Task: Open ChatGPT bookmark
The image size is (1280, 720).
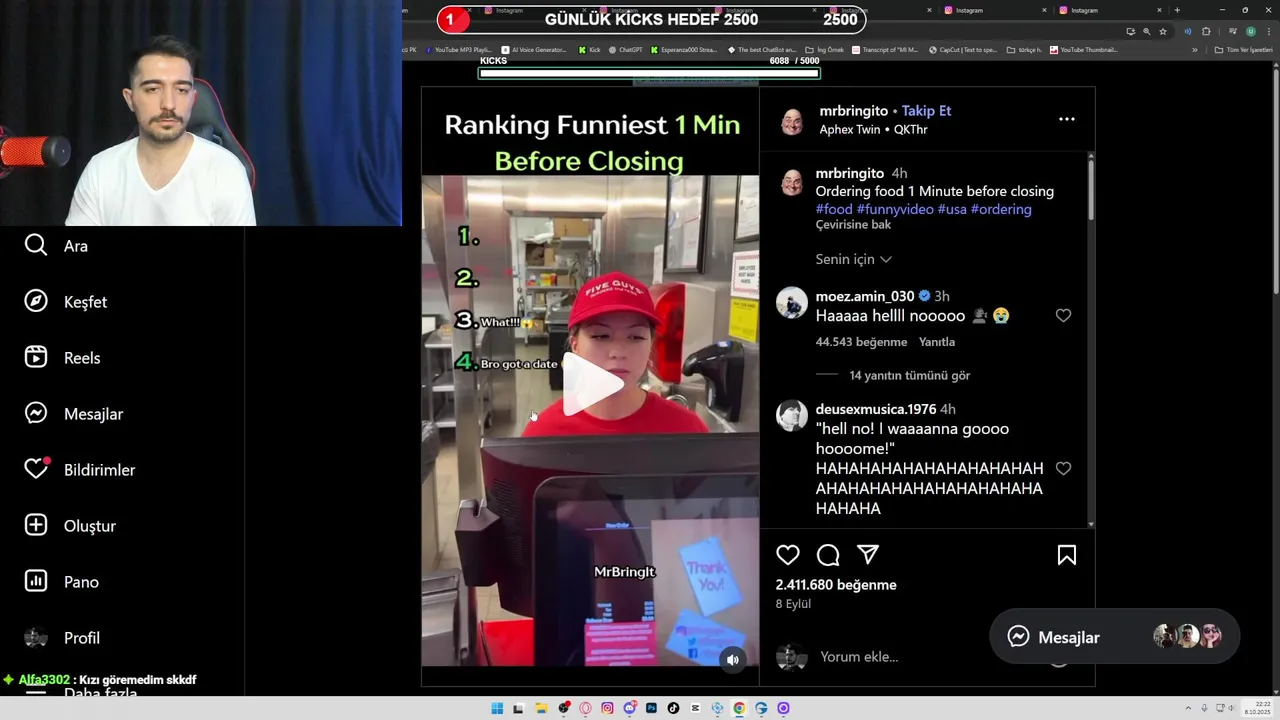Action: coord(626,49)
